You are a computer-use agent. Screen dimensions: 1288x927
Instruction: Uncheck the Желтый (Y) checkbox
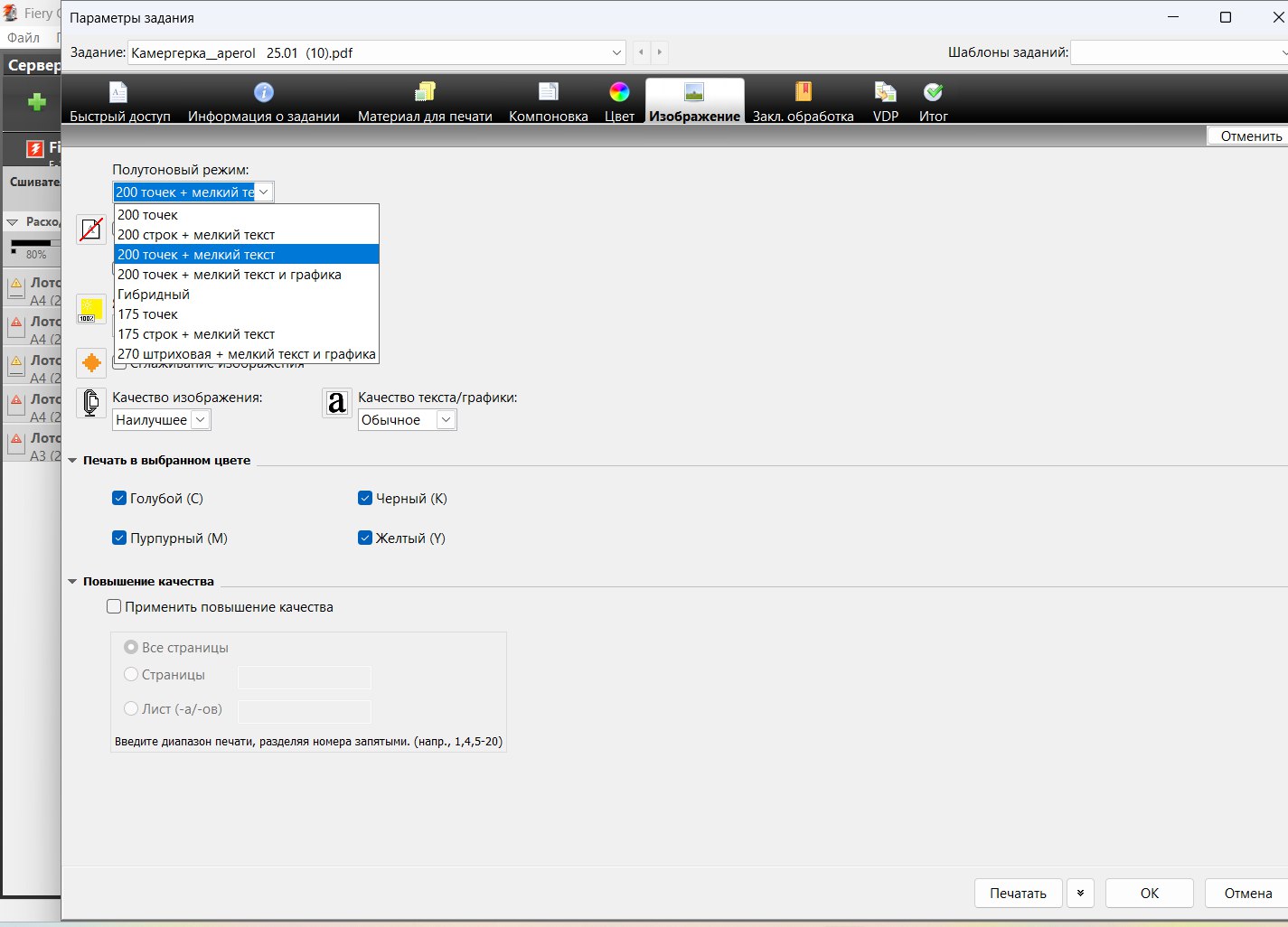click(365, 538)
